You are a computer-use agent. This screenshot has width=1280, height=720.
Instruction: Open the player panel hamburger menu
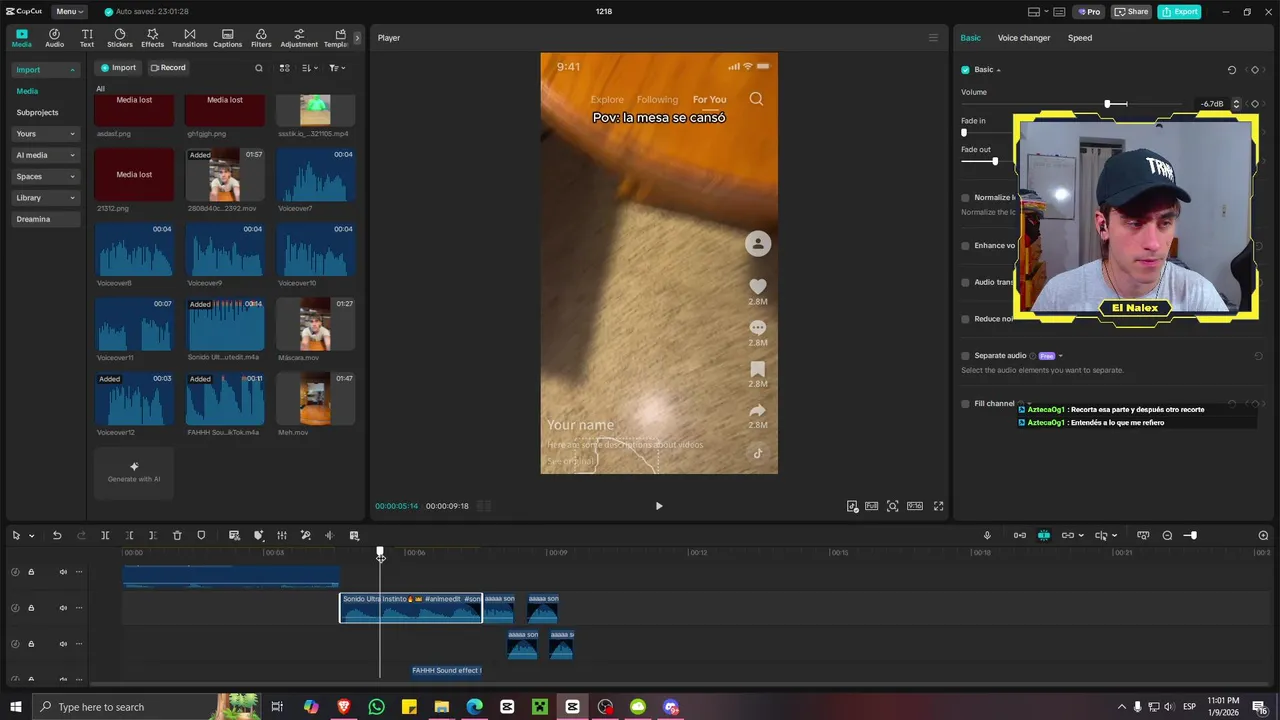[x=933, y=38]
